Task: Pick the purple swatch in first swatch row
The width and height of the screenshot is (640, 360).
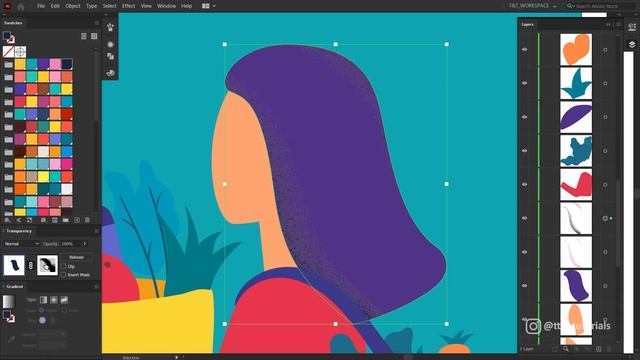Action: (x=43, y=64)
